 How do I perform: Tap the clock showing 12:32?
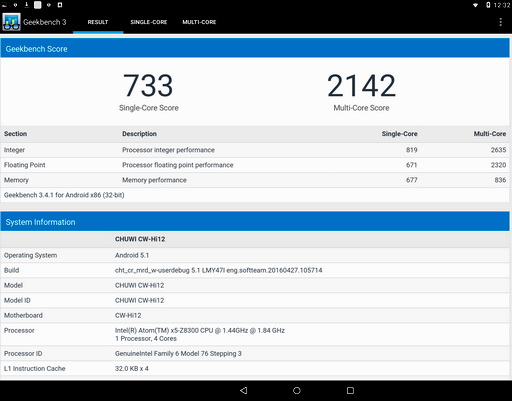[502, 5]
